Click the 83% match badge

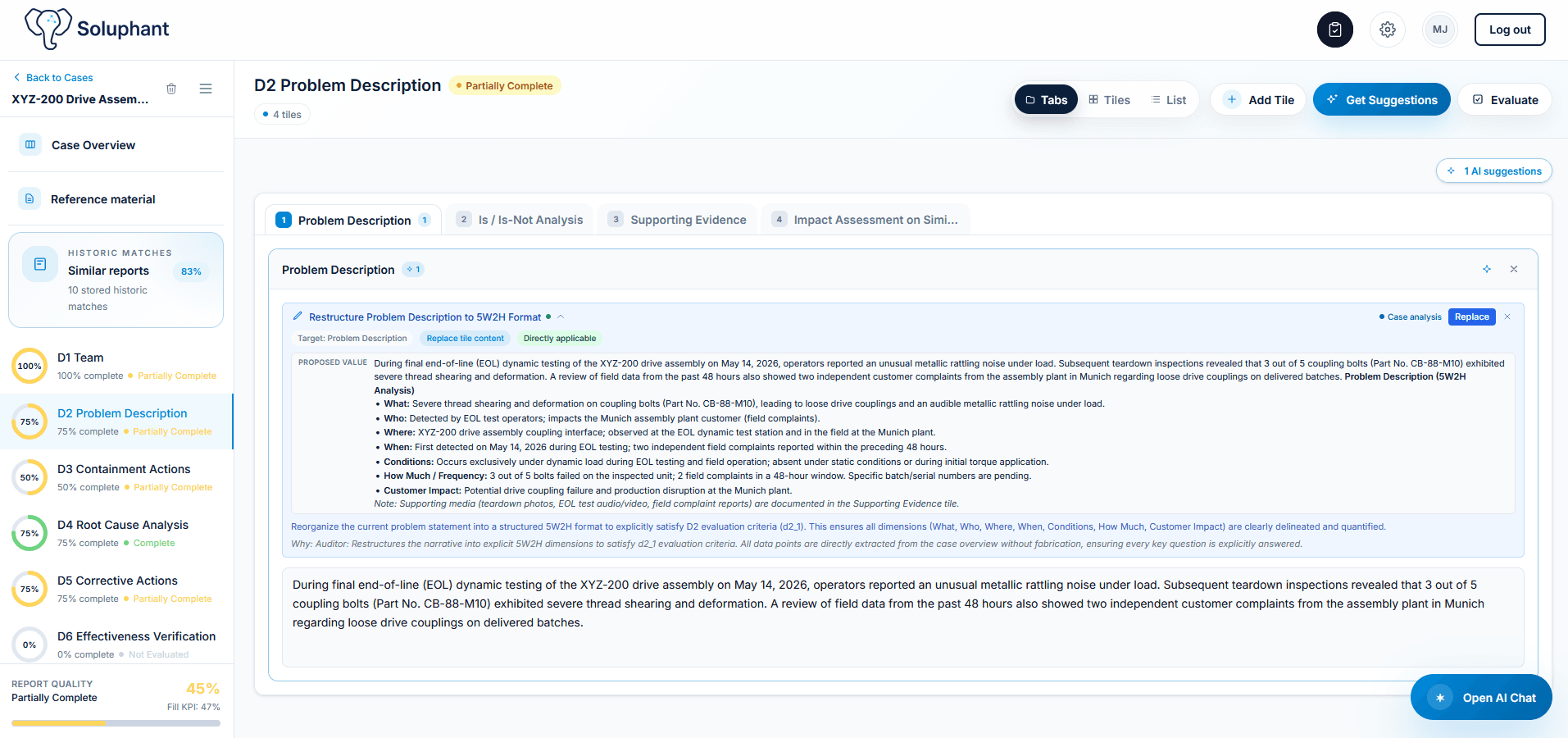point(191,271)
